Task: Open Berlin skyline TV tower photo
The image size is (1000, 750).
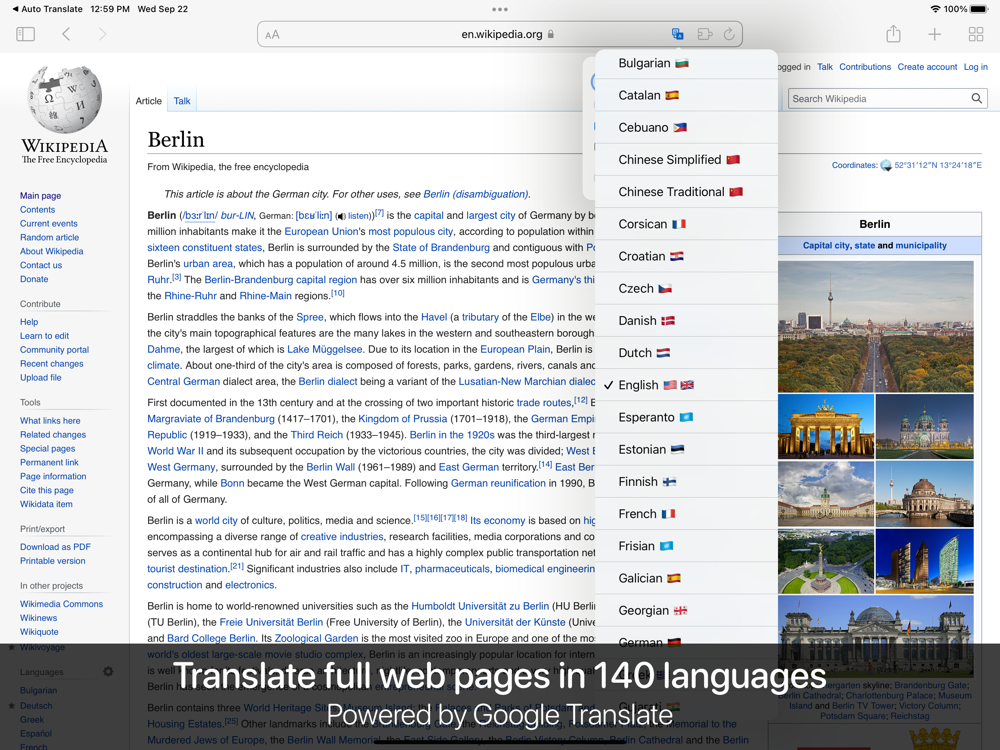Action: tap(876, 327)
